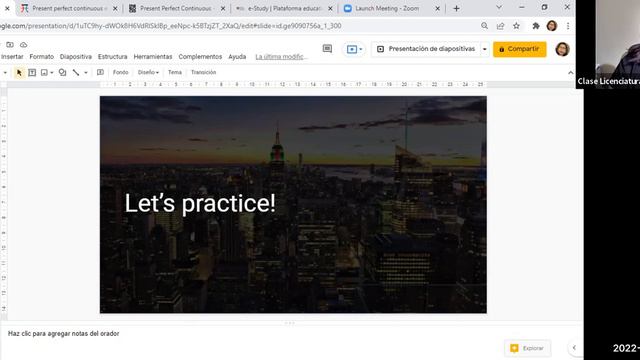This screenshot has width=640, height=360.
Task: Close the e-Study tab
Action: click(330, 8)
